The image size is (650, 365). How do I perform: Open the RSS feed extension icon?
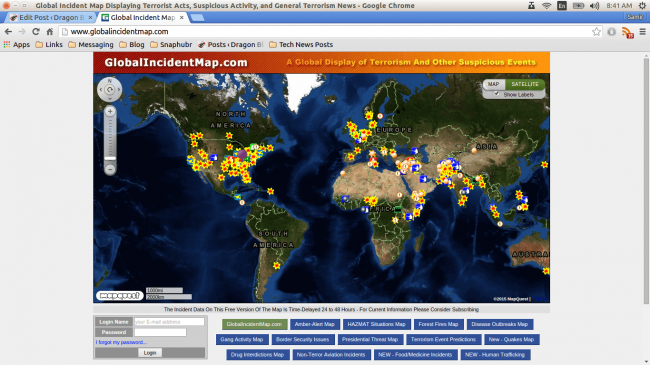click(628, 32)
